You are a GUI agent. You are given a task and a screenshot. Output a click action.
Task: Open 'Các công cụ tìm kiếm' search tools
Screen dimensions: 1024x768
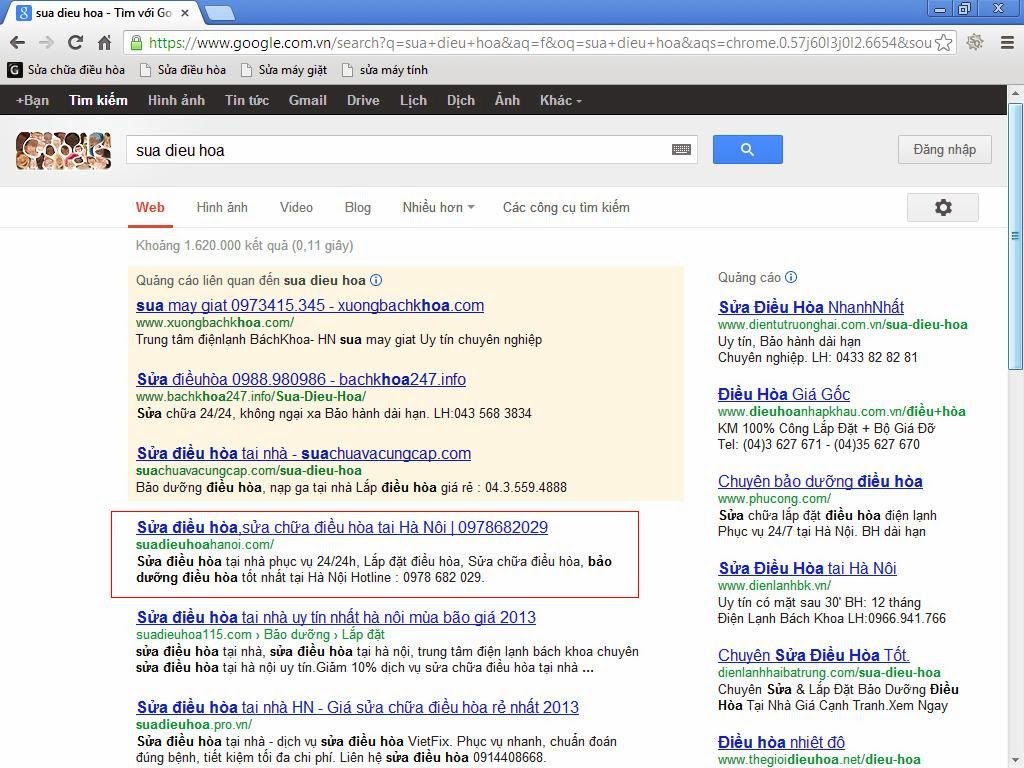(x=566, y=208)
